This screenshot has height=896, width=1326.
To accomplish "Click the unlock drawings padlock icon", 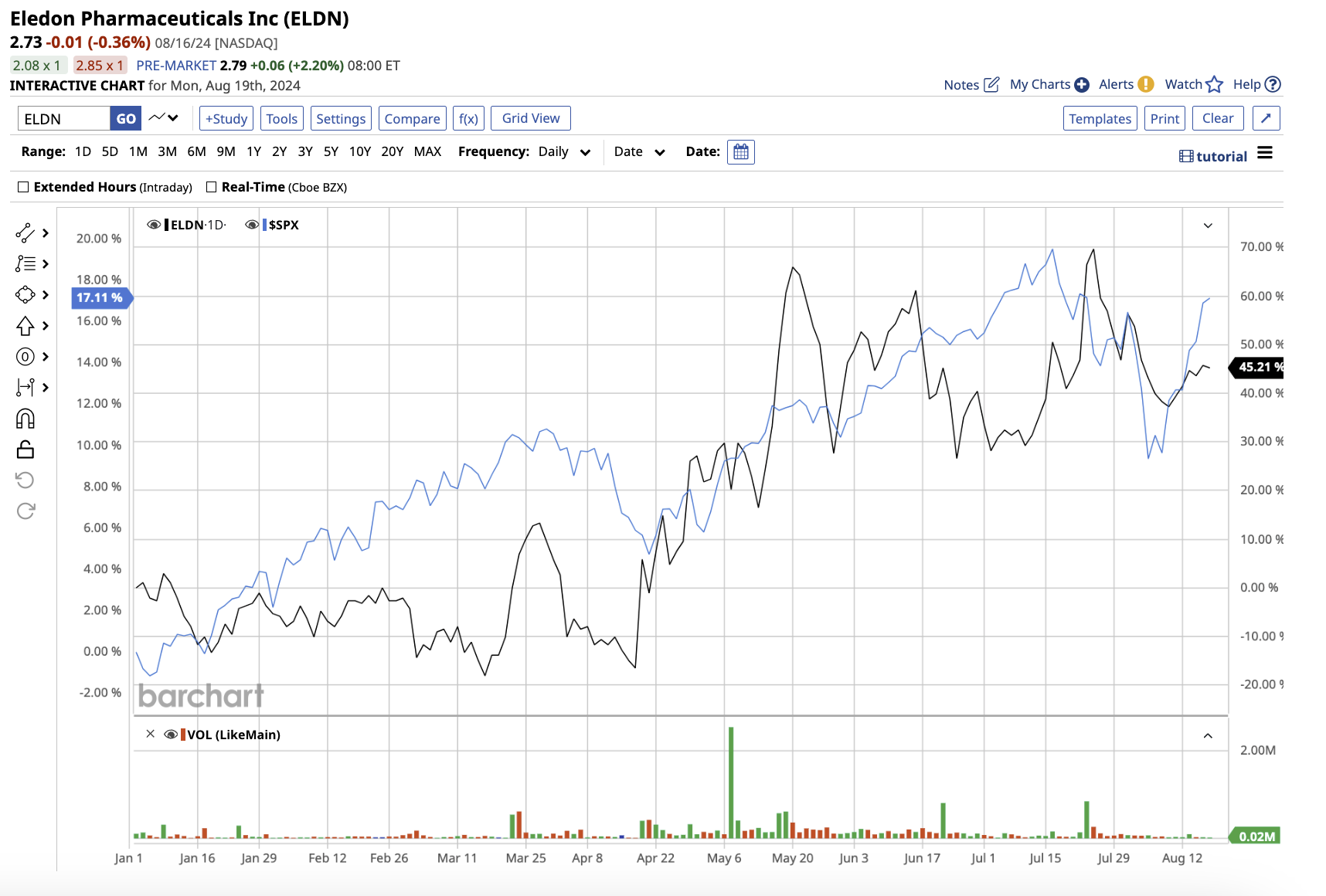I will [25, 450].
